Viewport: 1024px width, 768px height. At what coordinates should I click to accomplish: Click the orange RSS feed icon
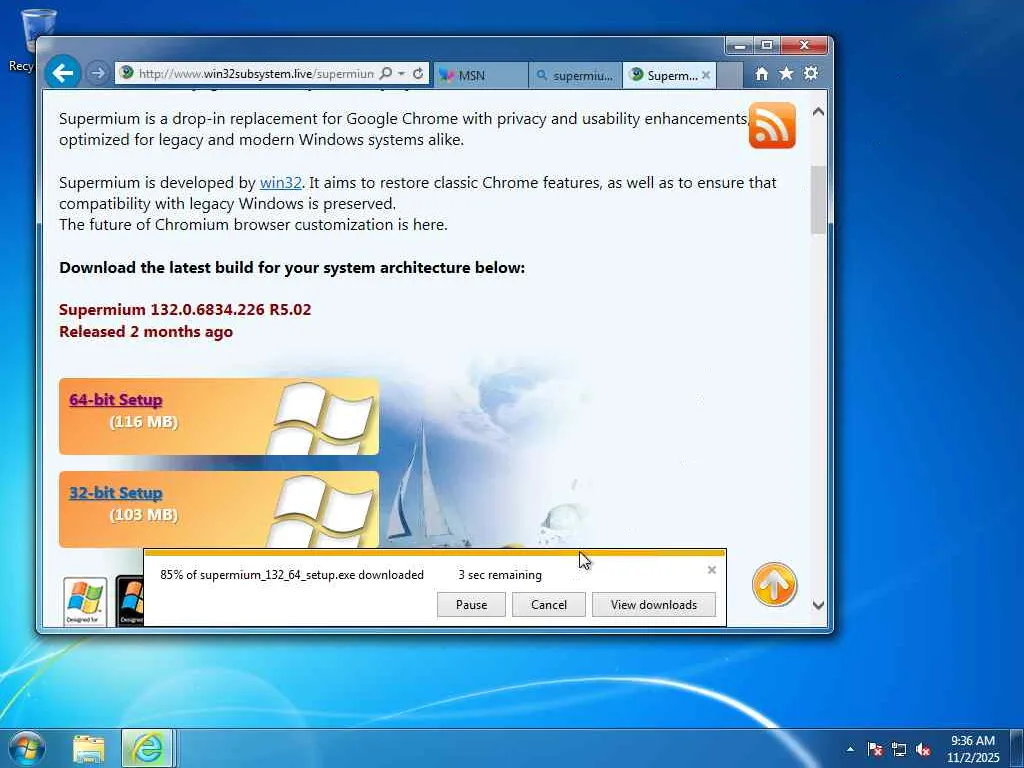click(x=772, y=125)
